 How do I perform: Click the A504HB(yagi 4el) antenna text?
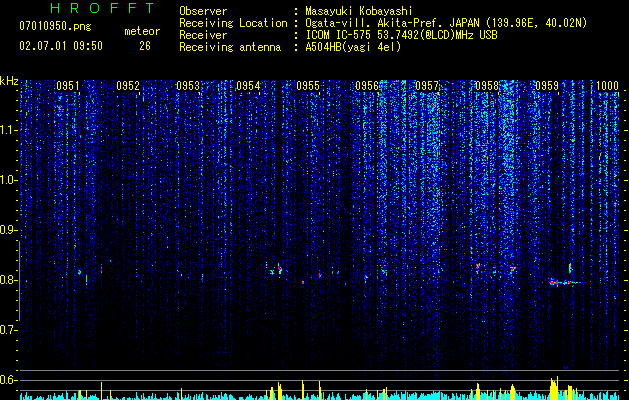pos(353,47)
